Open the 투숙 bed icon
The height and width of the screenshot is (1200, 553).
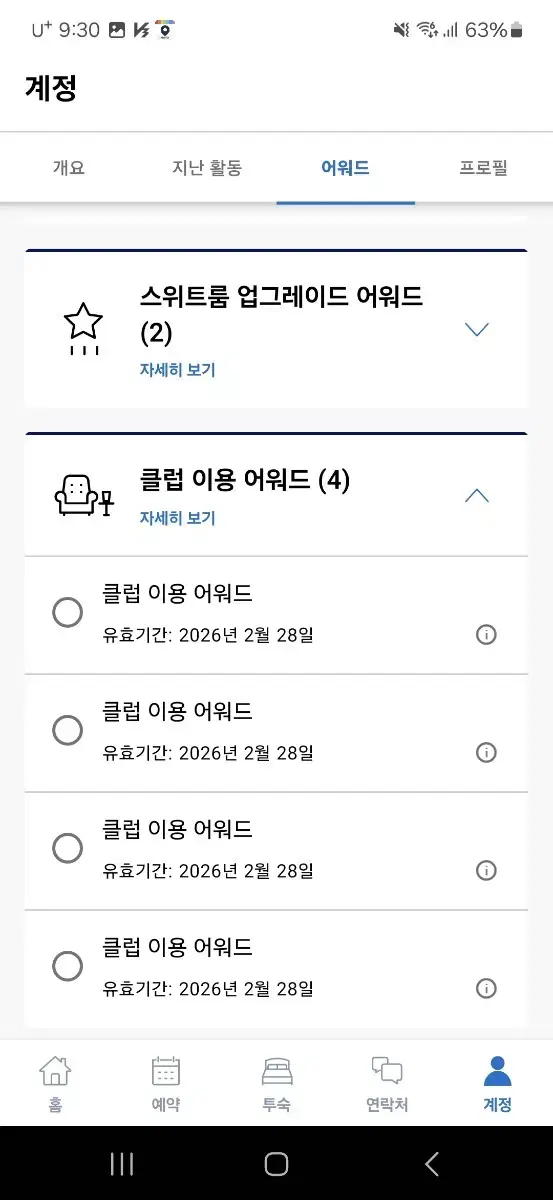pos(277,1072)
